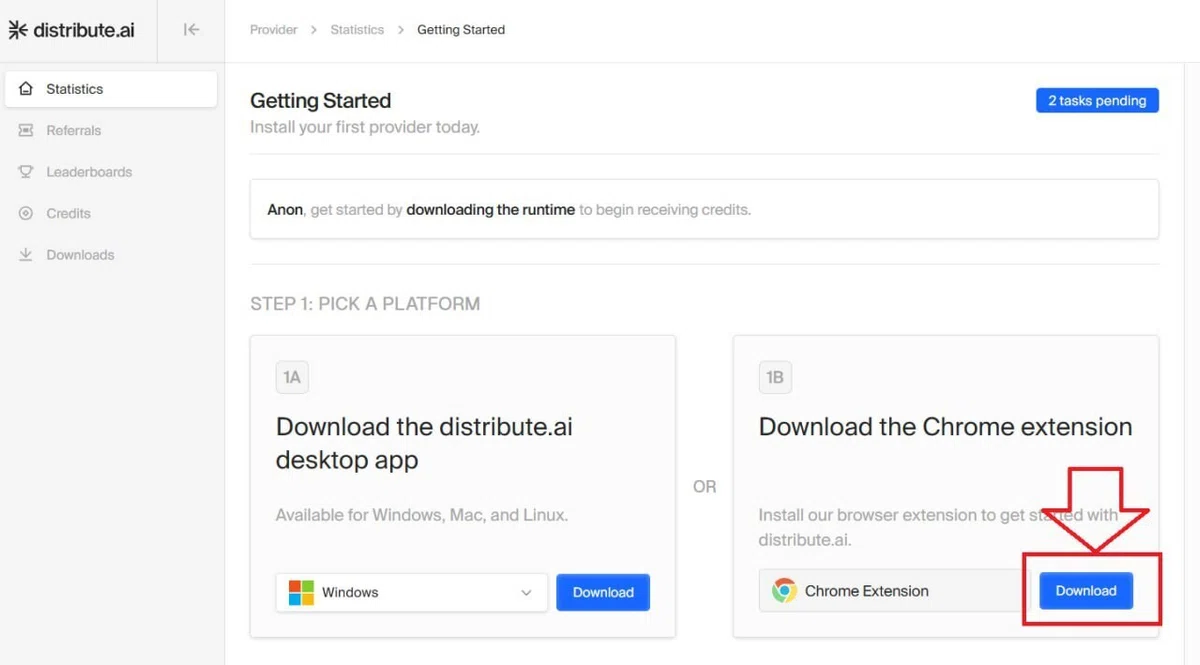Click the 1B step badge
Viewport: 1200px width, 665px height.
[x=775, y=377]
